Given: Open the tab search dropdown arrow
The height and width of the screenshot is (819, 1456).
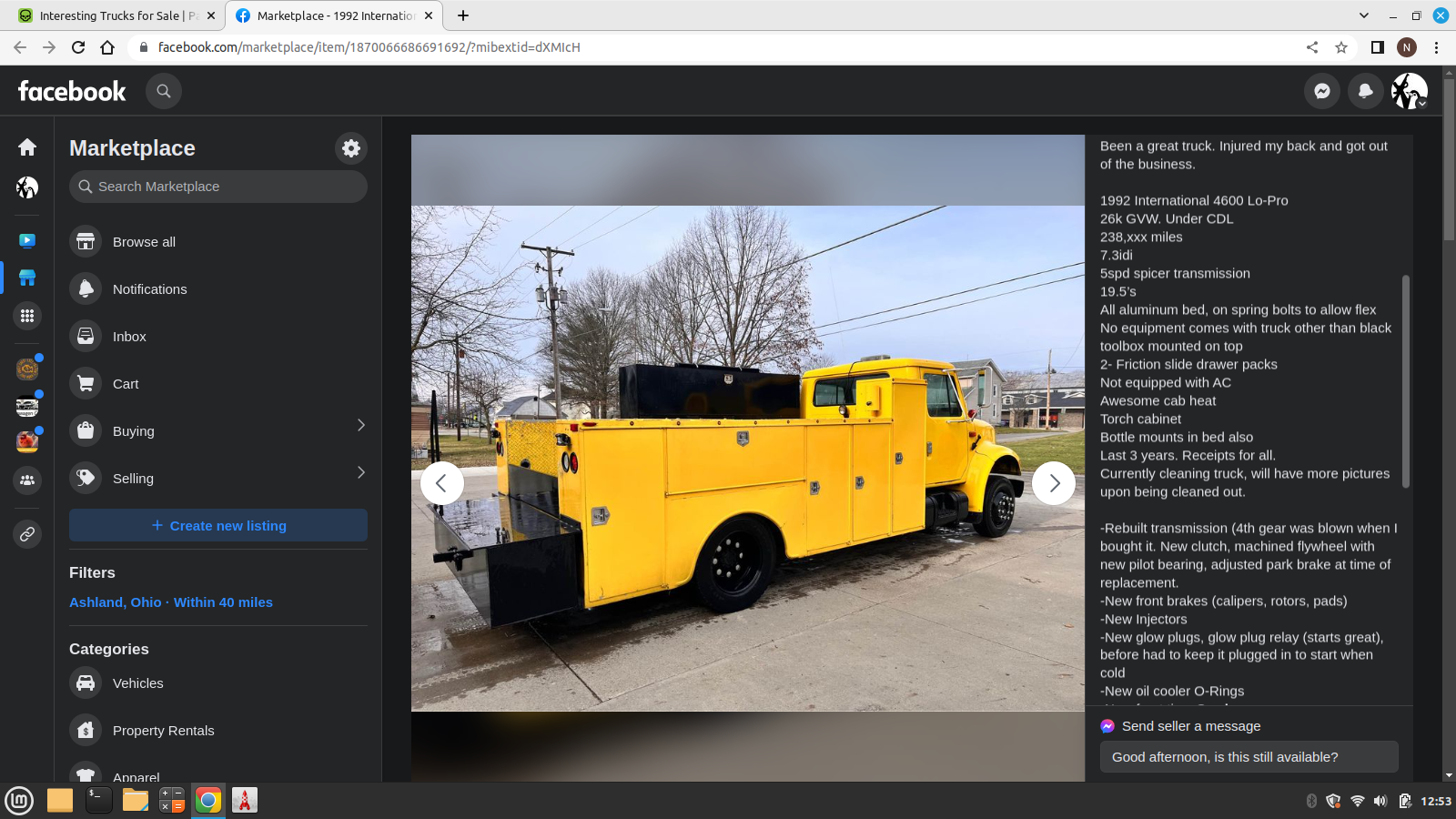Looking at the screenshot, I should coord(1363,15).
